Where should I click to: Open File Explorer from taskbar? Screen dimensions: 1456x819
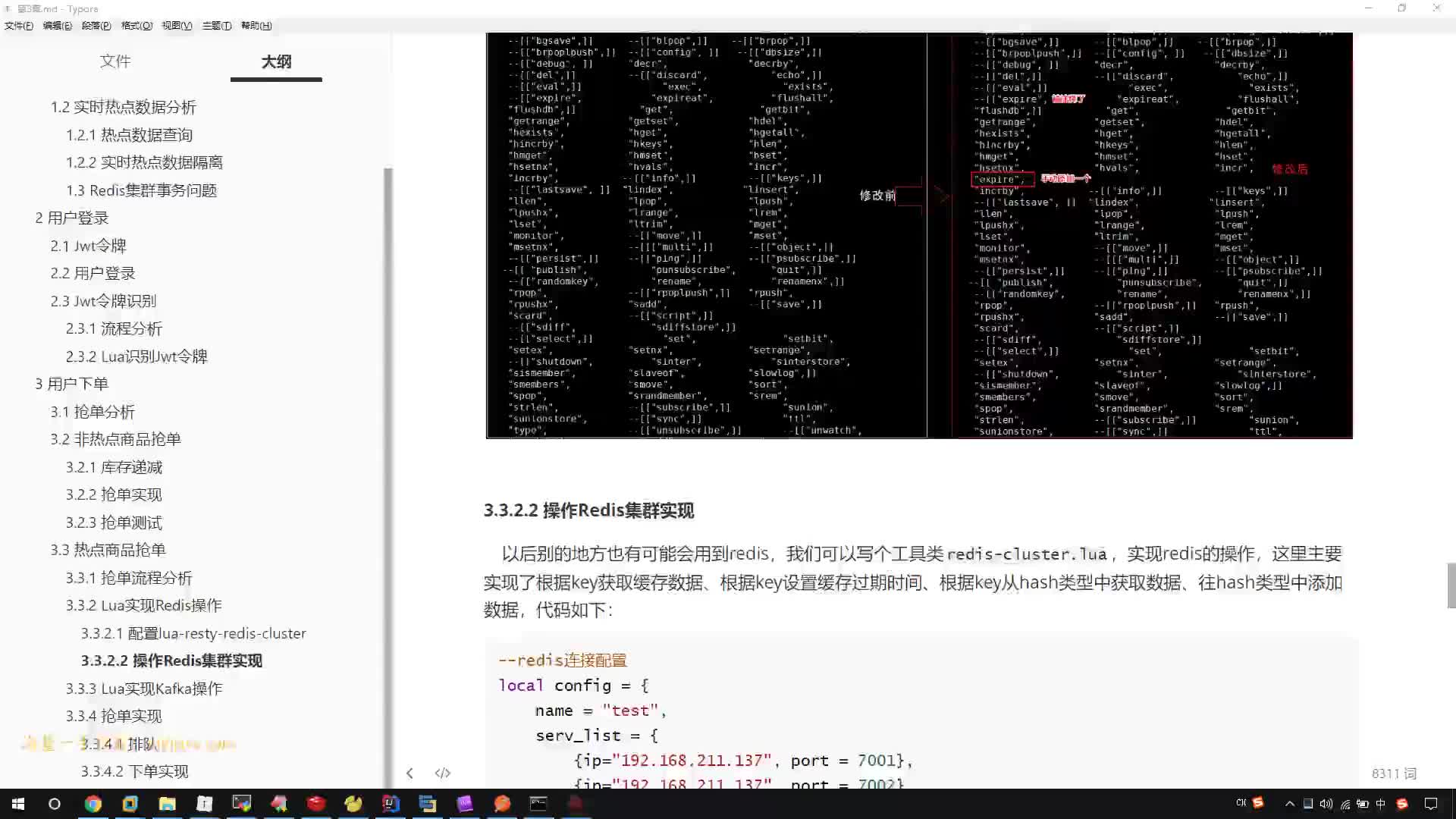[167, 804]
